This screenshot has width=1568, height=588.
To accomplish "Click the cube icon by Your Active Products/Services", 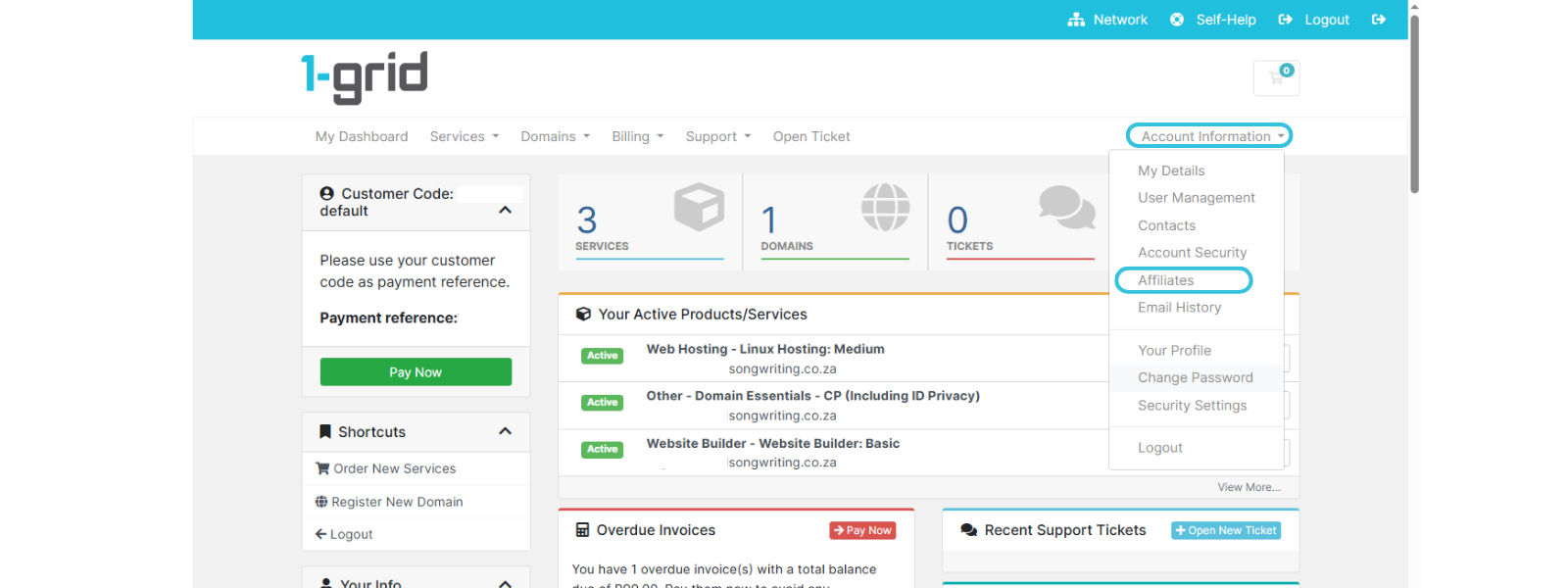I will pos(583,315).
